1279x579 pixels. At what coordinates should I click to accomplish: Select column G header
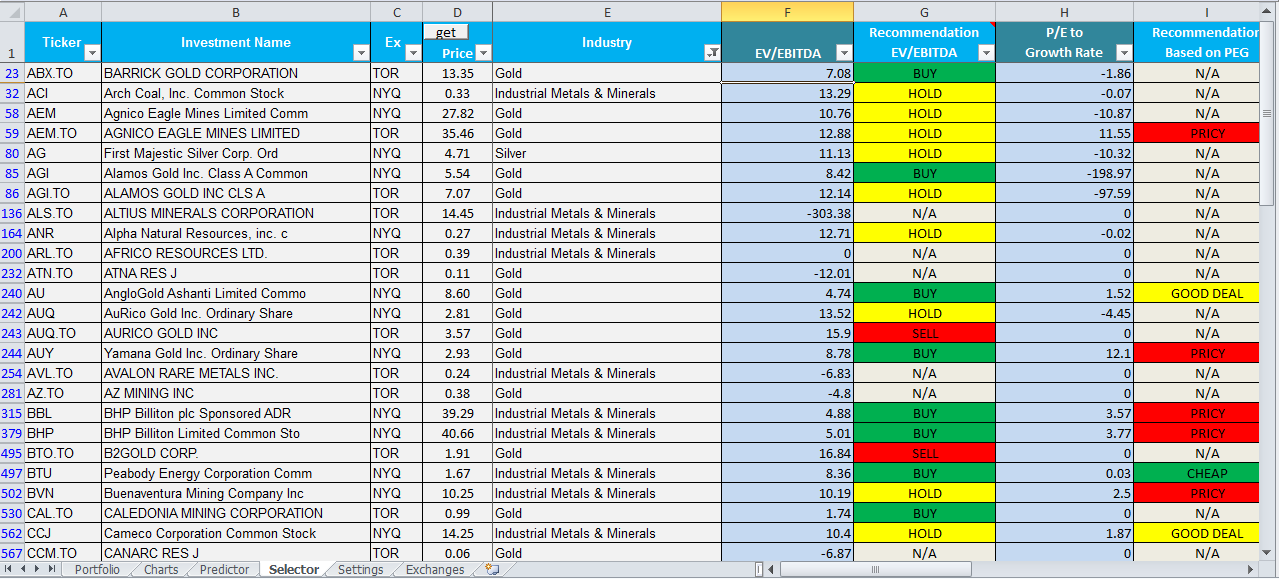tap(924, 12)
